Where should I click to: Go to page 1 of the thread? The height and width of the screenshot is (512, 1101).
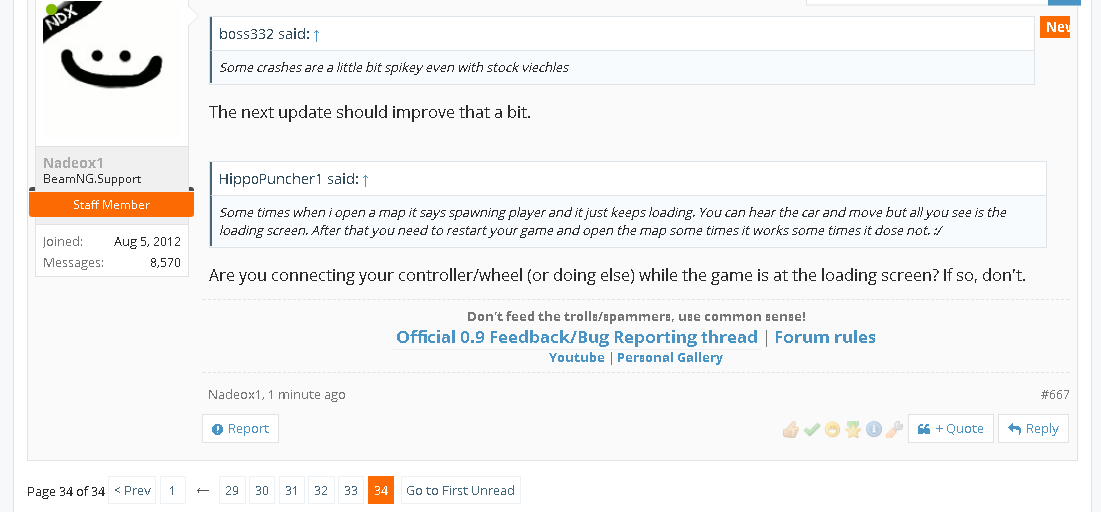(172, 490)
